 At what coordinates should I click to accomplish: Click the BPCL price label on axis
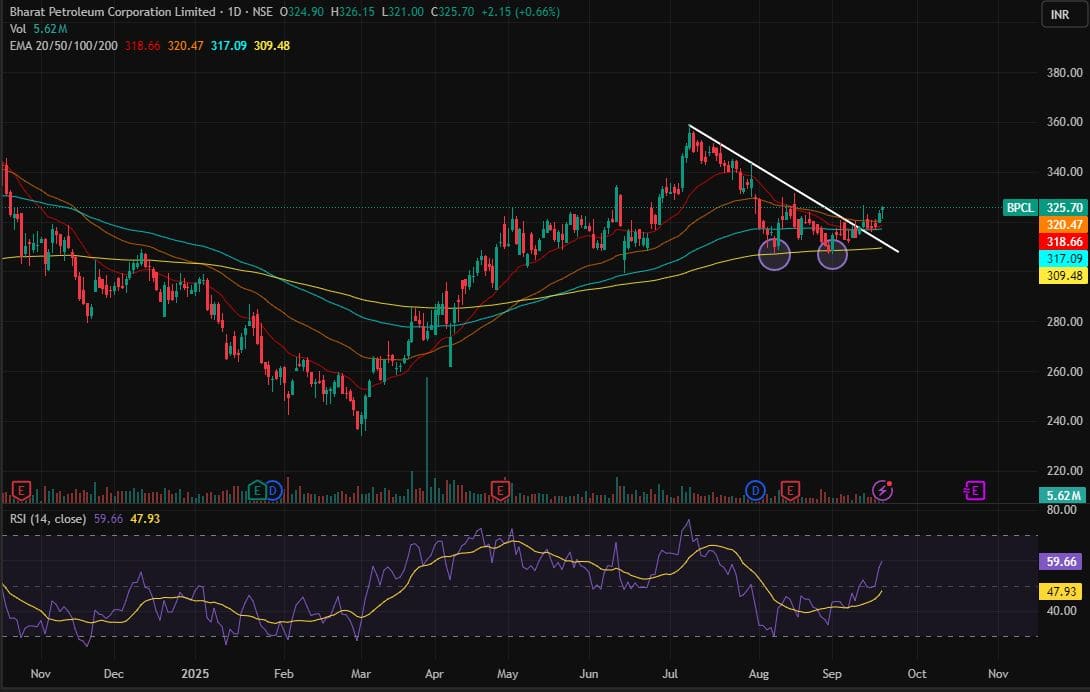click(x=1020, y=208)
